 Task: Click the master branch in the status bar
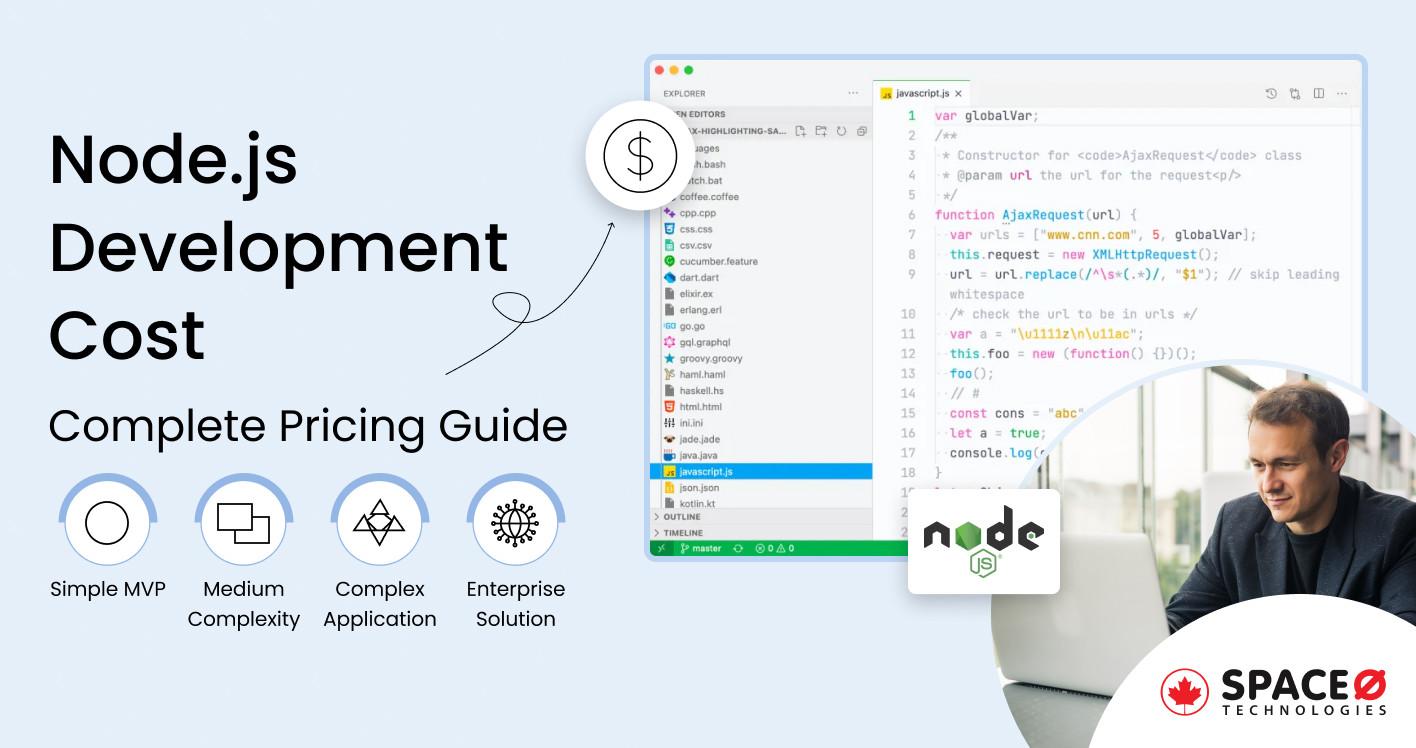coord(706,548)
